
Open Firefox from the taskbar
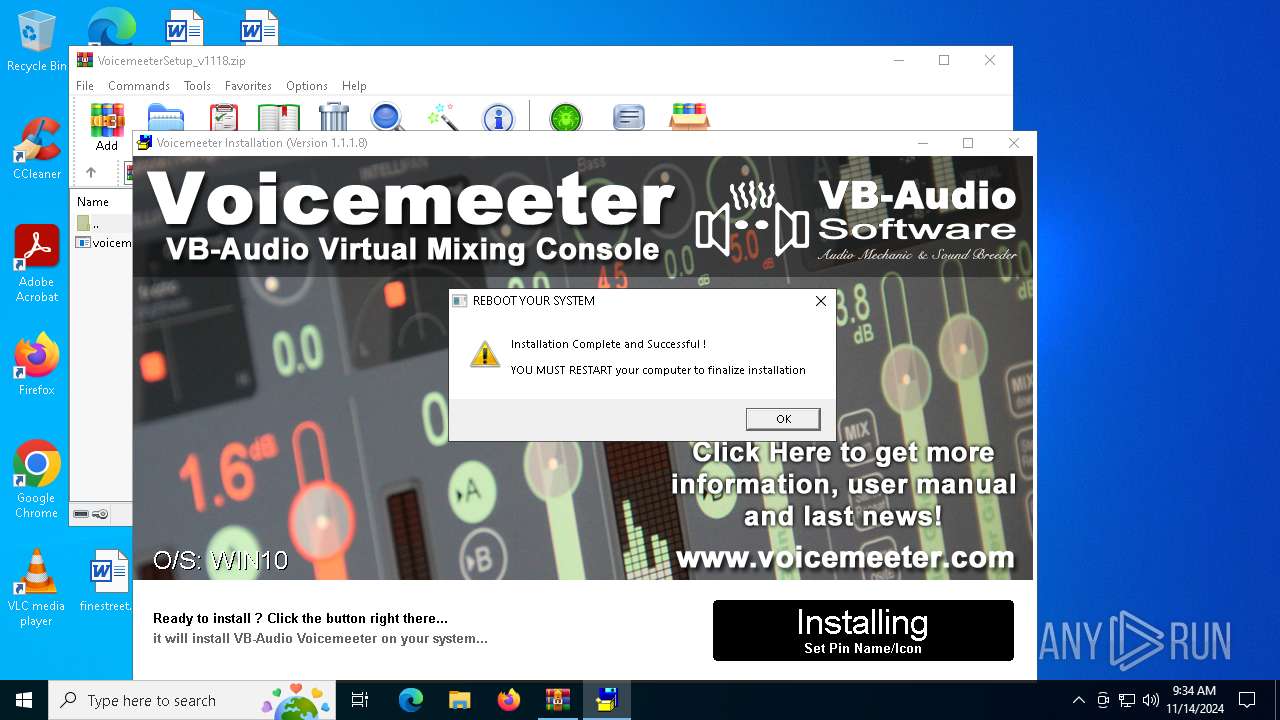(x=508, y=700)
